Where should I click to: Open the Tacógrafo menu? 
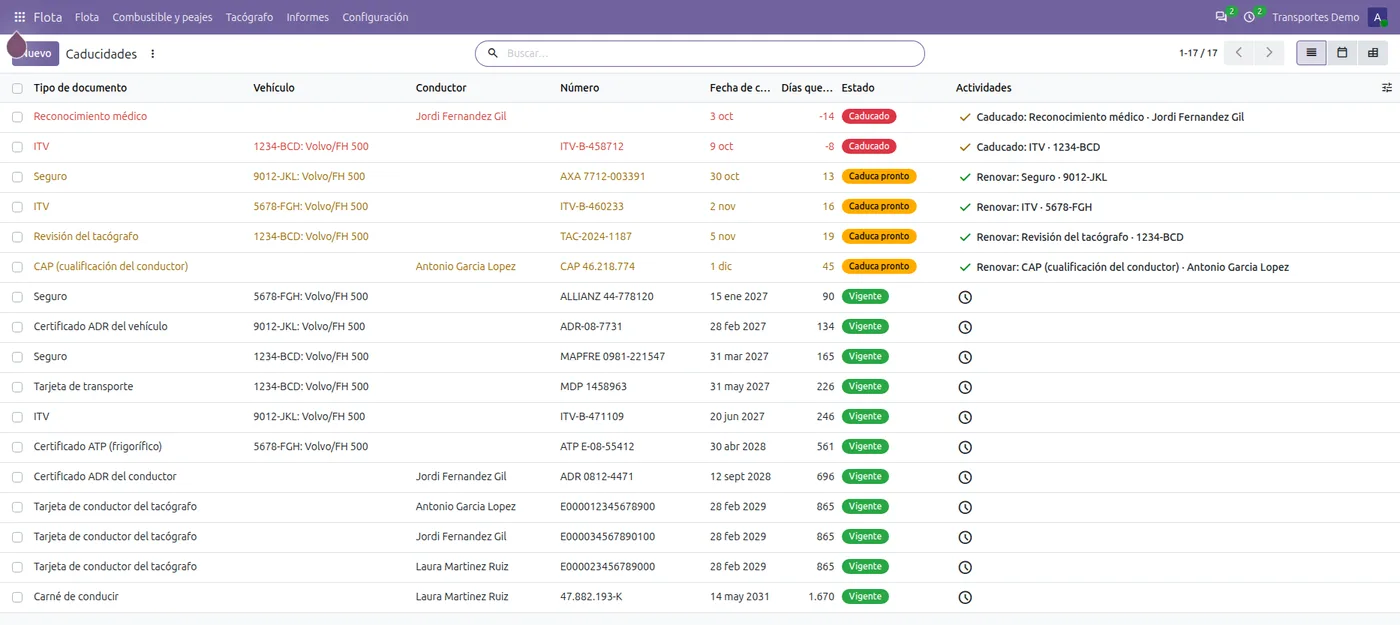[249, 17]
